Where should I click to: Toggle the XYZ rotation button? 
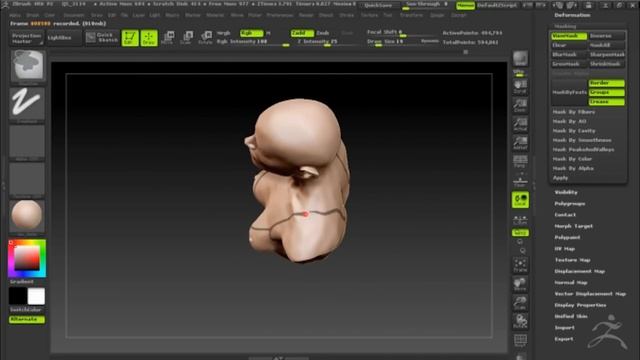[x=520, y=233]
